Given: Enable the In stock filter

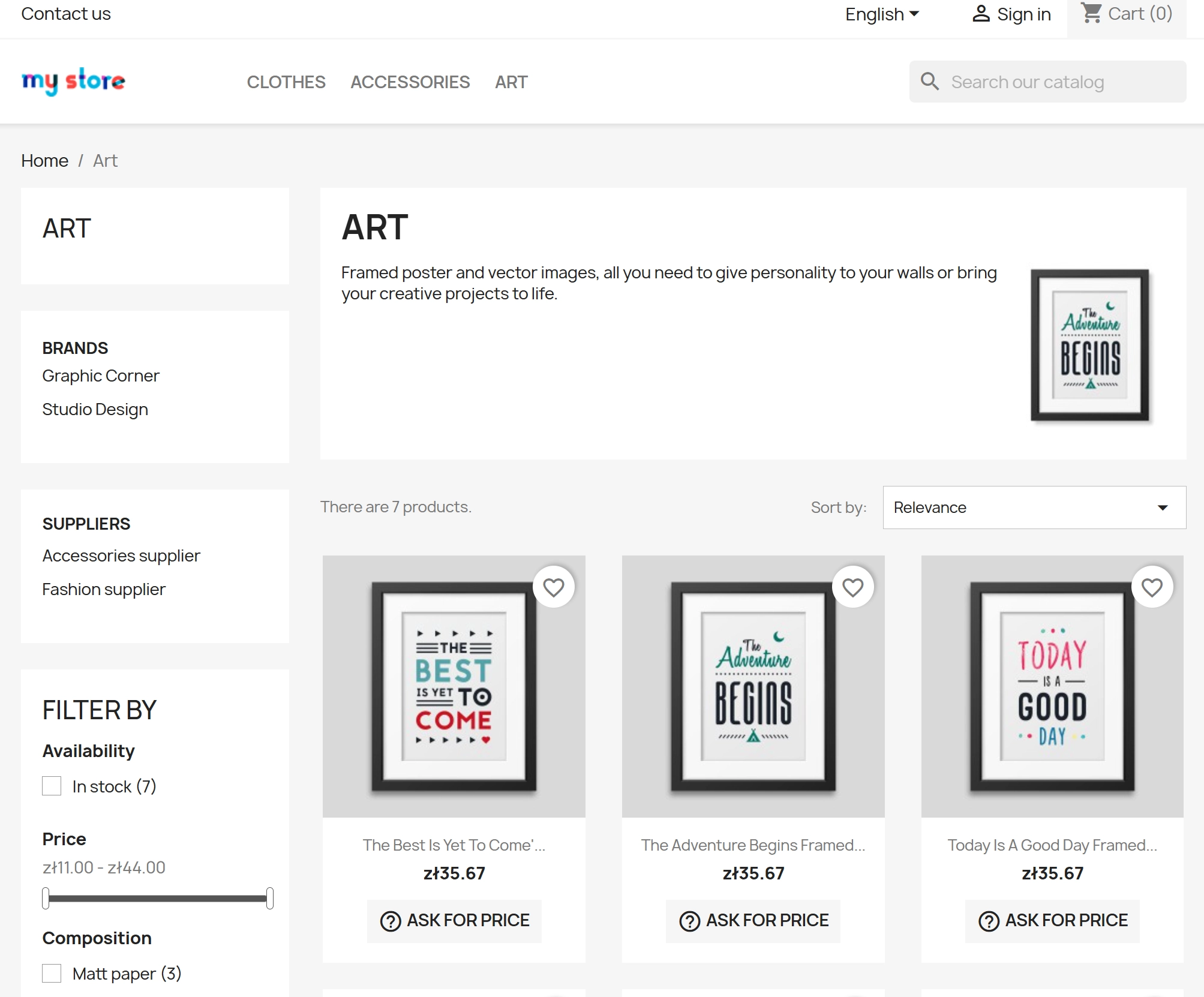Looking at the screenshot, I should 52,786.
